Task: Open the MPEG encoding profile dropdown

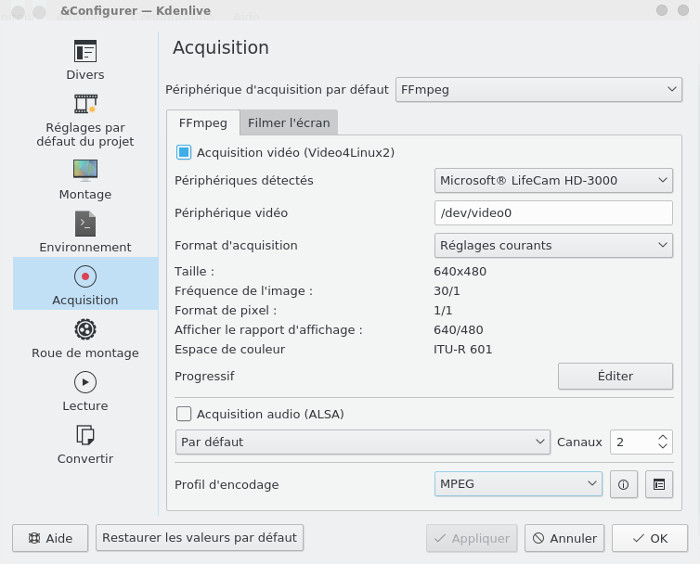Action: click(518, 484)
